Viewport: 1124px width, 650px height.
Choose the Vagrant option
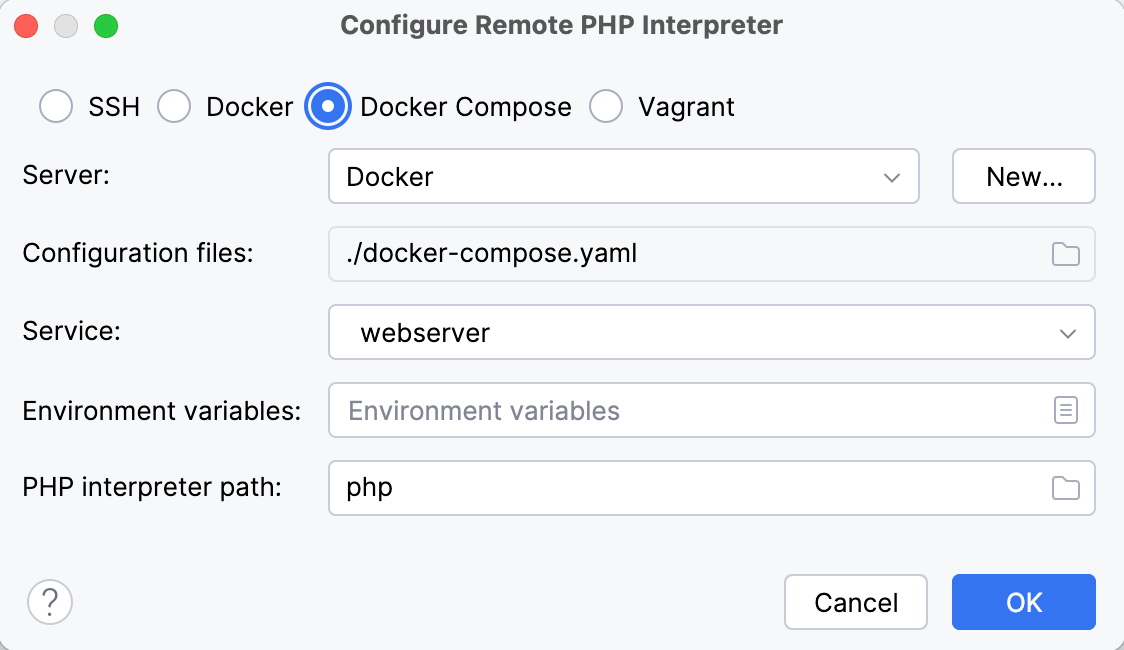(606, 106)
